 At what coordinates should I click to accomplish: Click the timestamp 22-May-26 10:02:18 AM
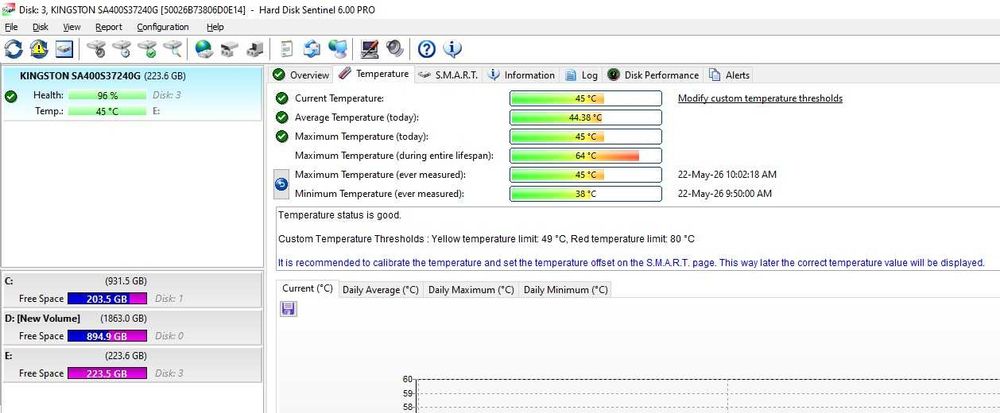click(x=727, y=174)
